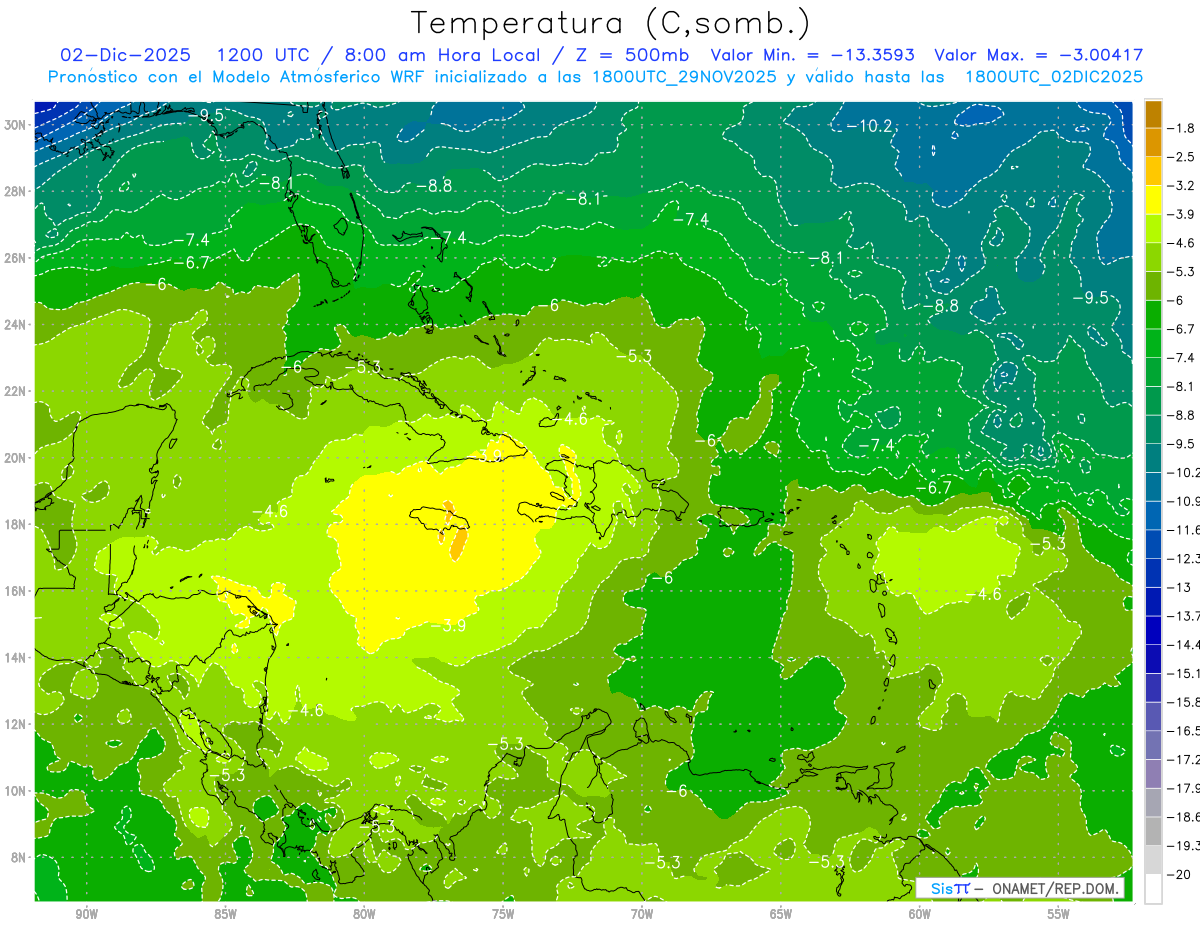Click the ONAMET/REP.DOM. logo box
The width and height of the screenshot is (1200, 927).
(x=1020, y=888)
